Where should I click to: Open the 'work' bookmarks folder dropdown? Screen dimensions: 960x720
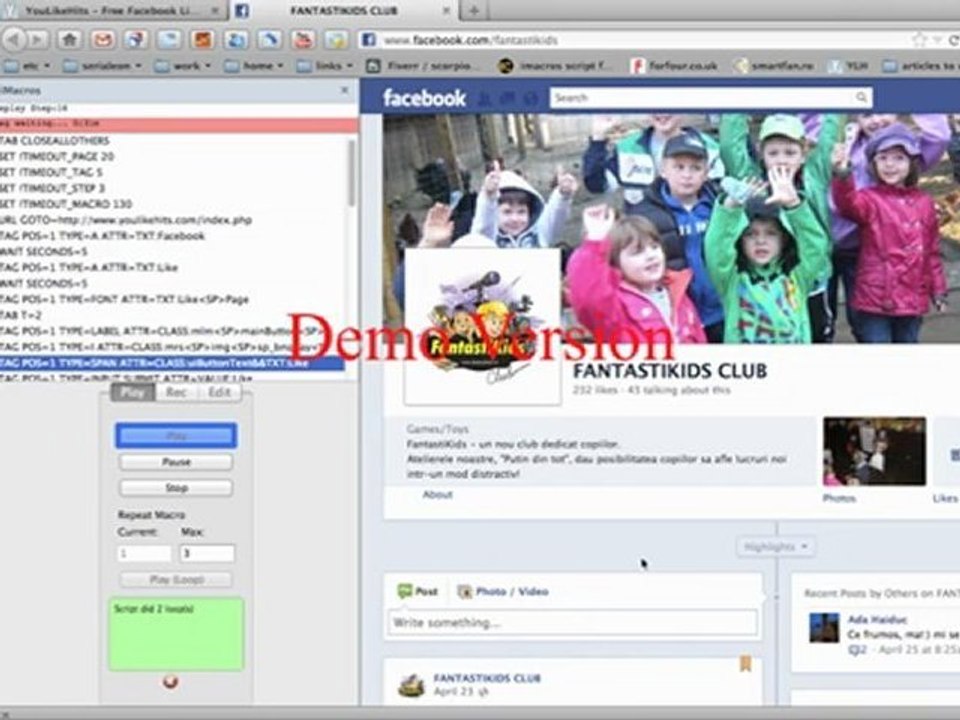(x=183, y=66)
